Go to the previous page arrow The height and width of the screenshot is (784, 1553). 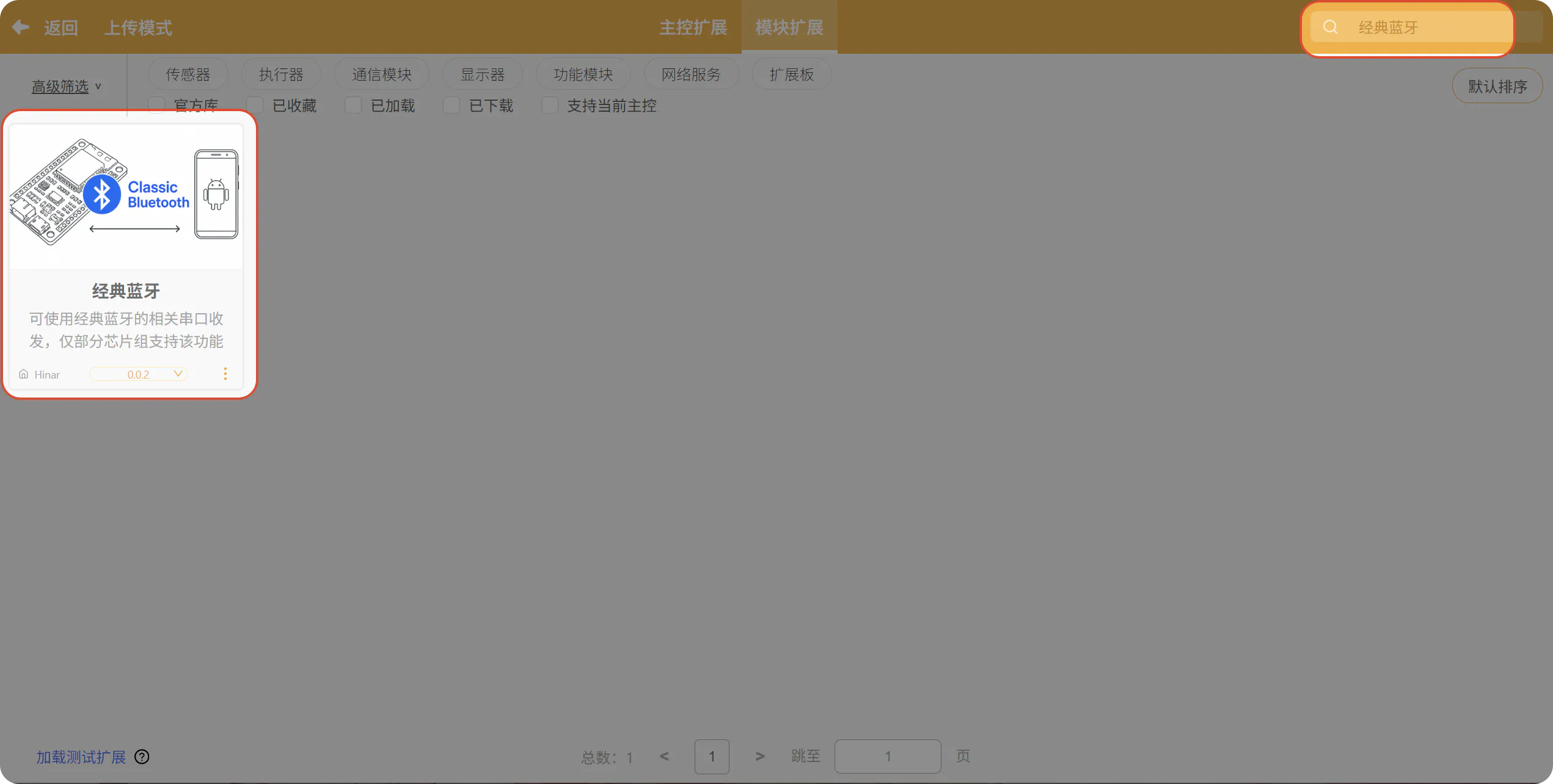[664, 756]
